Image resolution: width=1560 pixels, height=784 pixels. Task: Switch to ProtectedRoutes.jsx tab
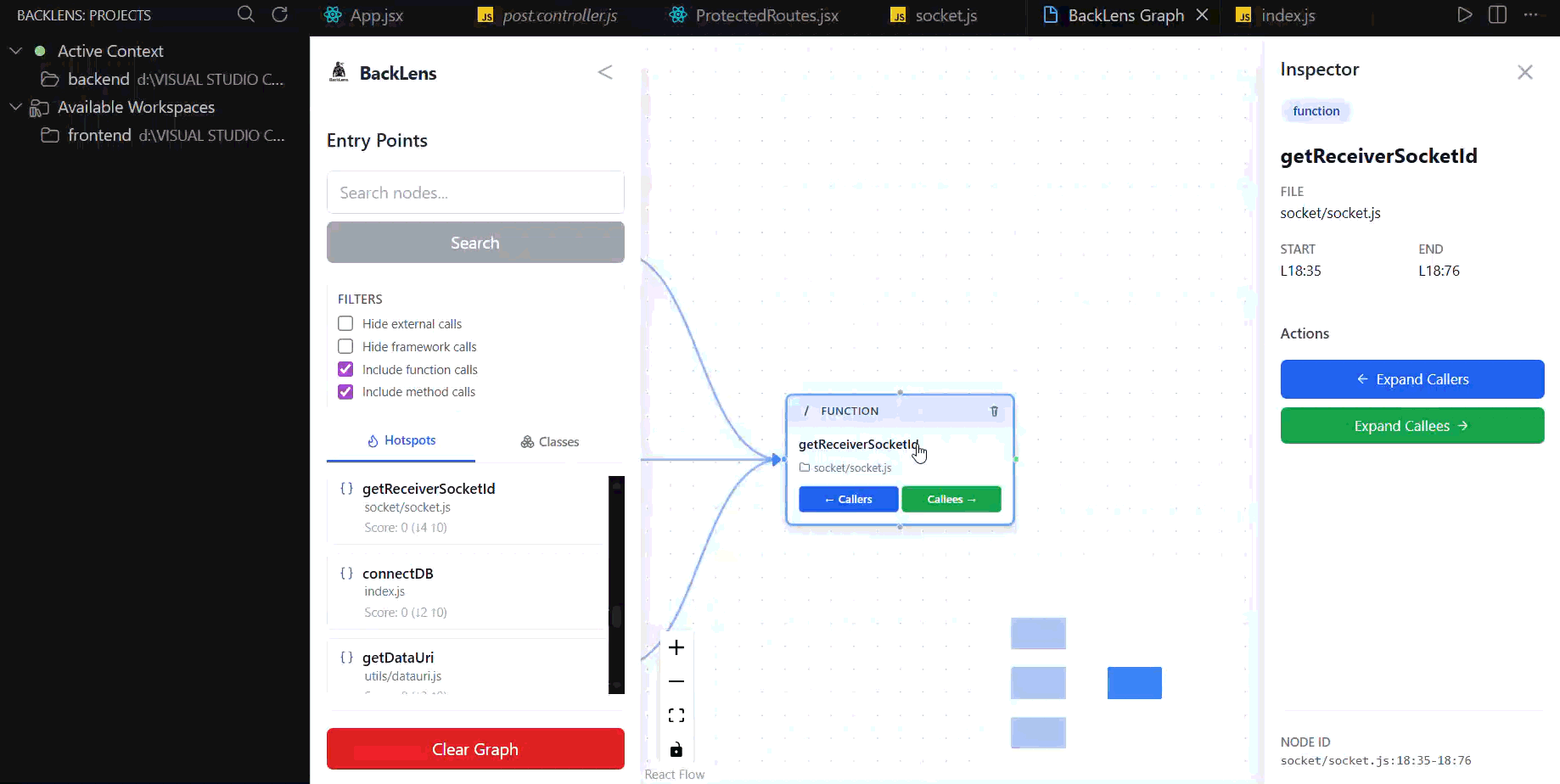755,15
